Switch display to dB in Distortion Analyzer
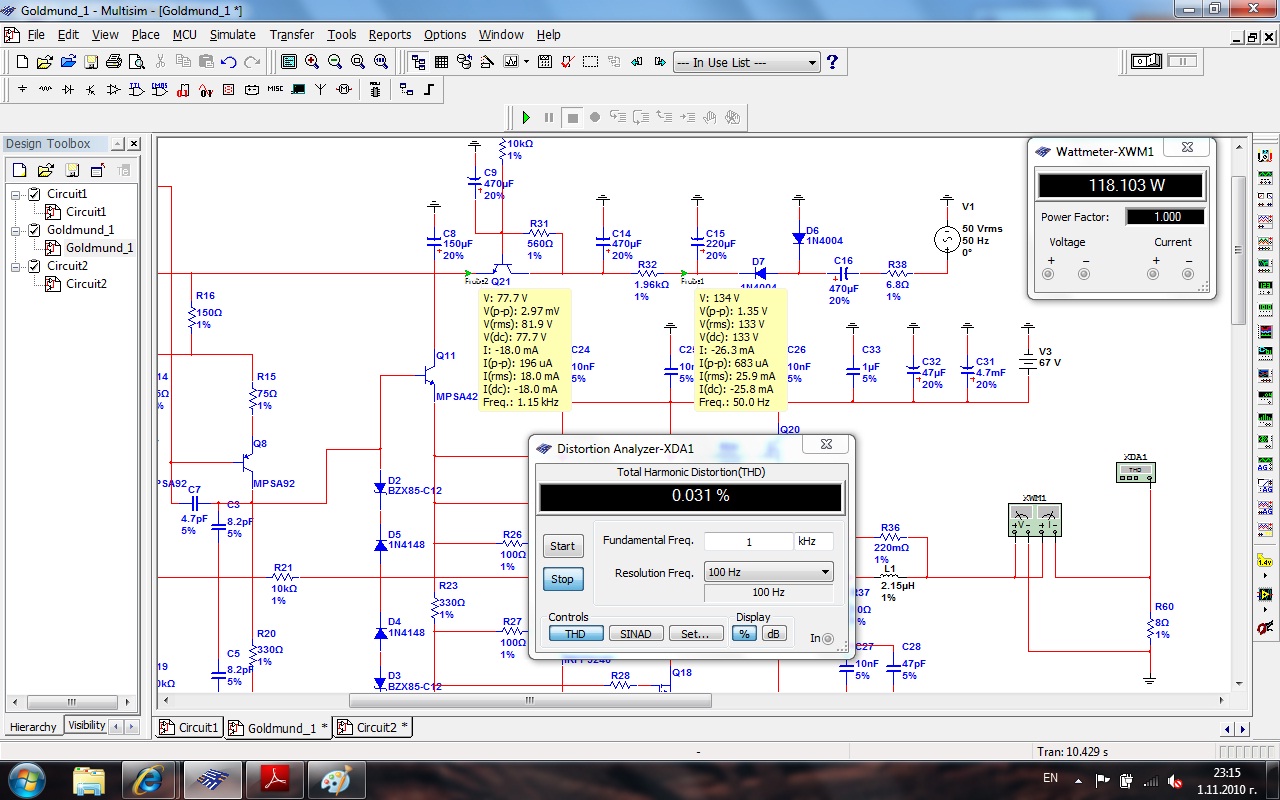Screen dimensions: 1280x800 [773, 633]
